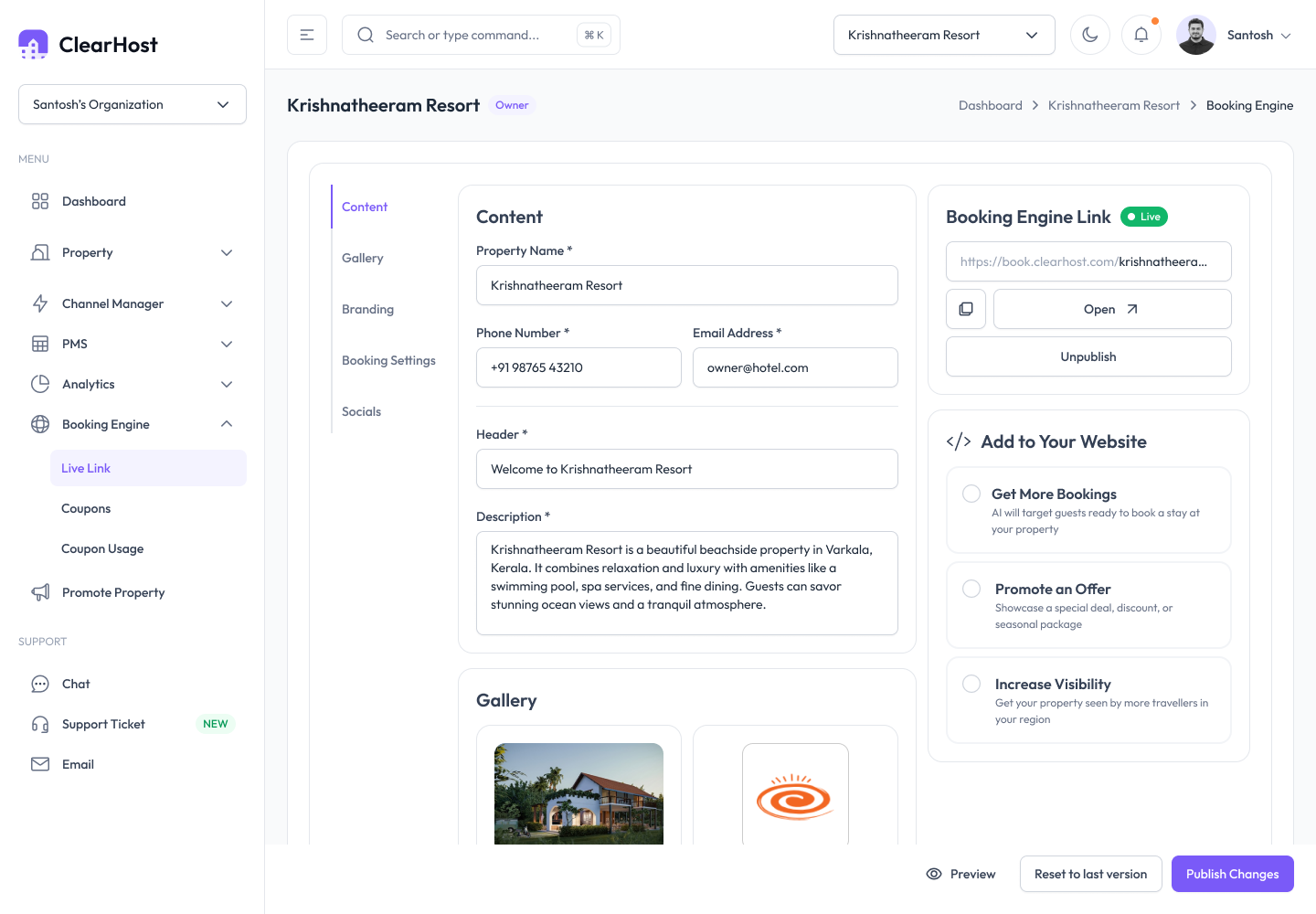Click the Email envelope icon
Screen dimensions: 1316x914
coord(40,764)
